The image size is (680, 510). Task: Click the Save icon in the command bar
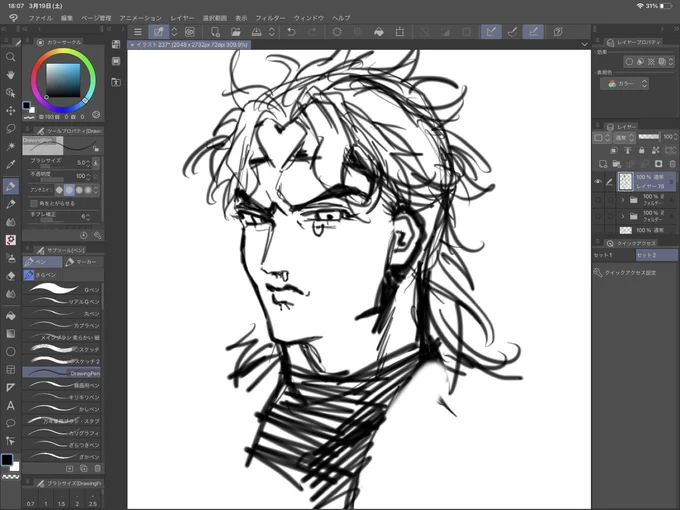tap(257, 32)
